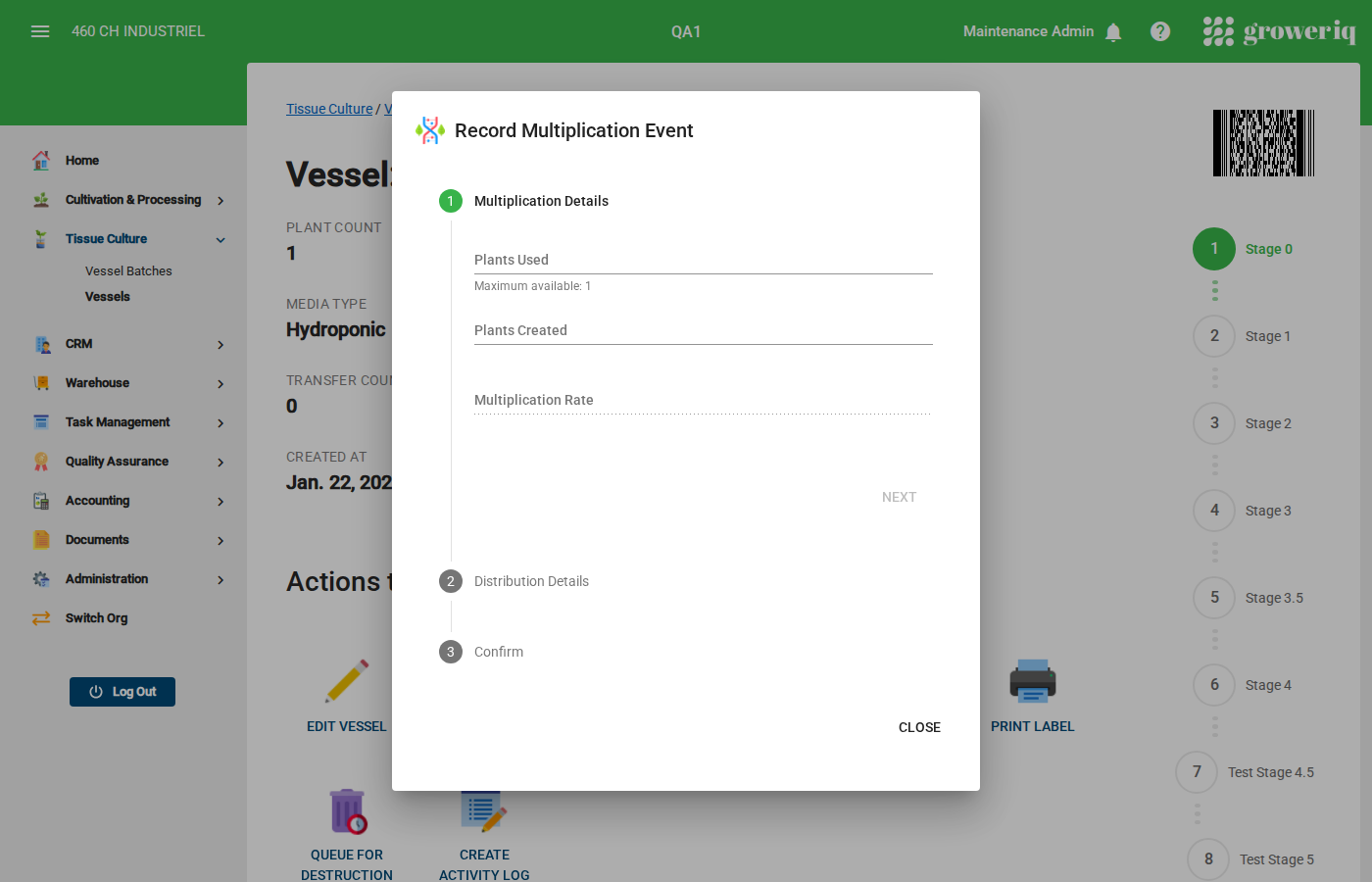Expand the Warehouse menu chevron

coord(220,384)
